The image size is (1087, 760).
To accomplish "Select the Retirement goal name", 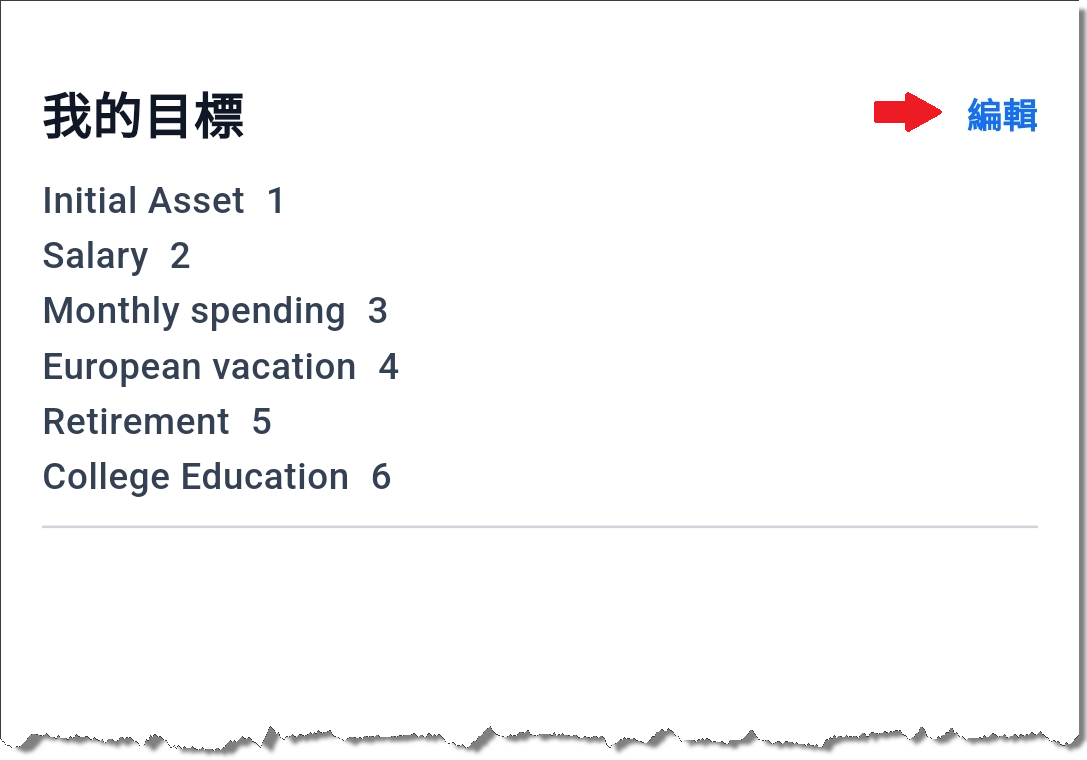I will (x=136, y=422).
